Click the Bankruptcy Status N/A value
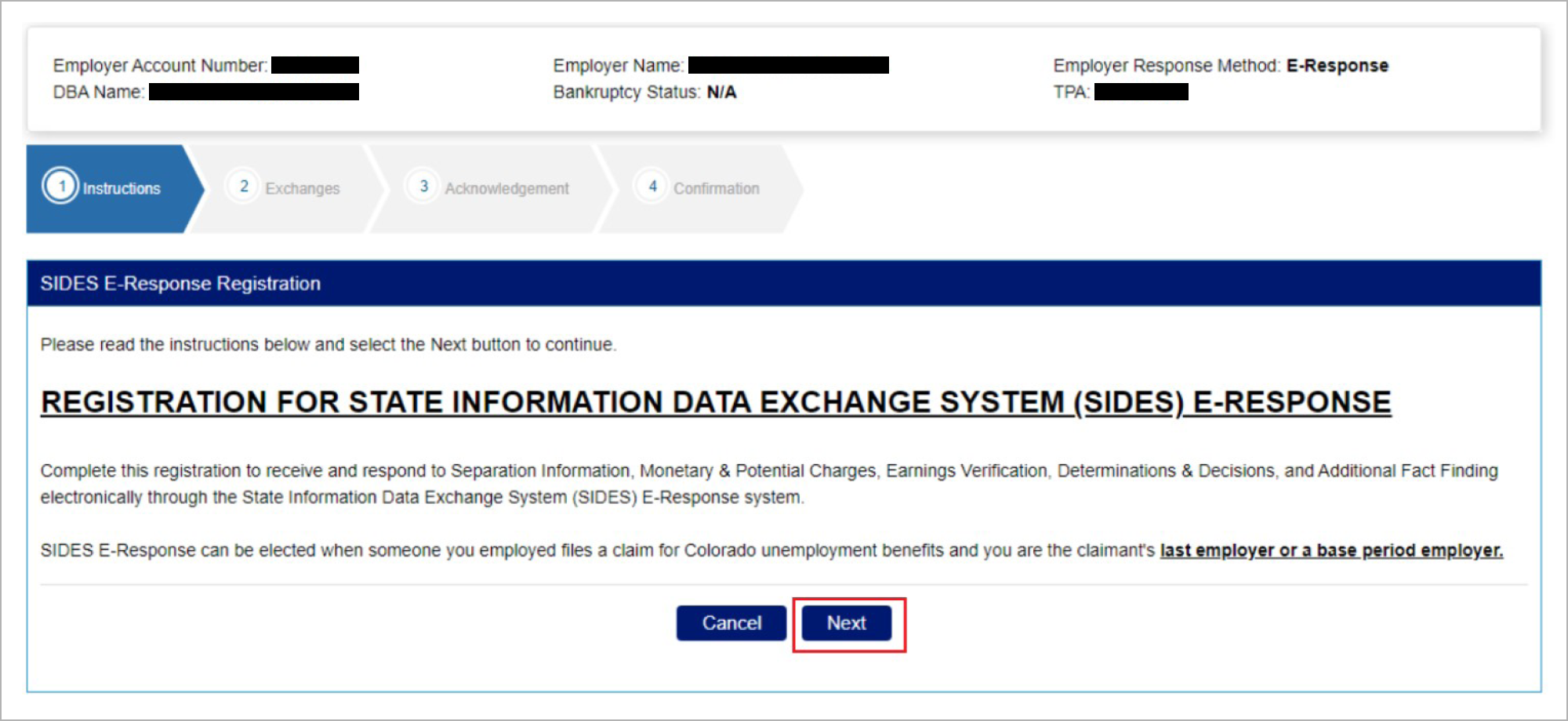The width and height of the screenshot is (1568, 721). pyautogui.click(x=721, y=92)
